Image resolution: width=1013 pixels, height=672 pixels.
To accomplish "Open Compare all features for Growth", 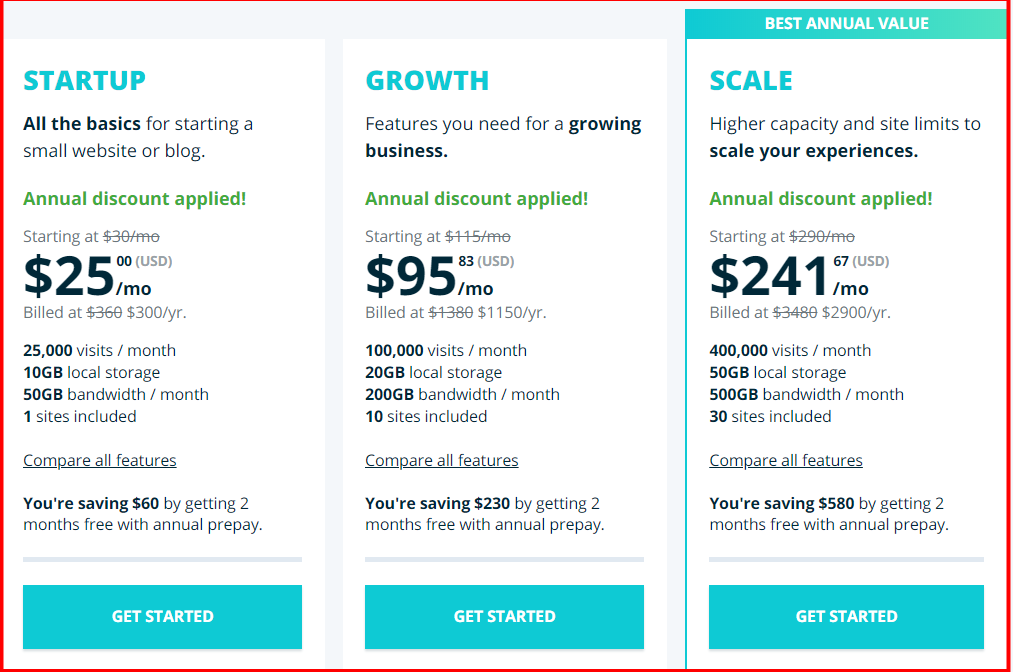I will tap(441, 460).
